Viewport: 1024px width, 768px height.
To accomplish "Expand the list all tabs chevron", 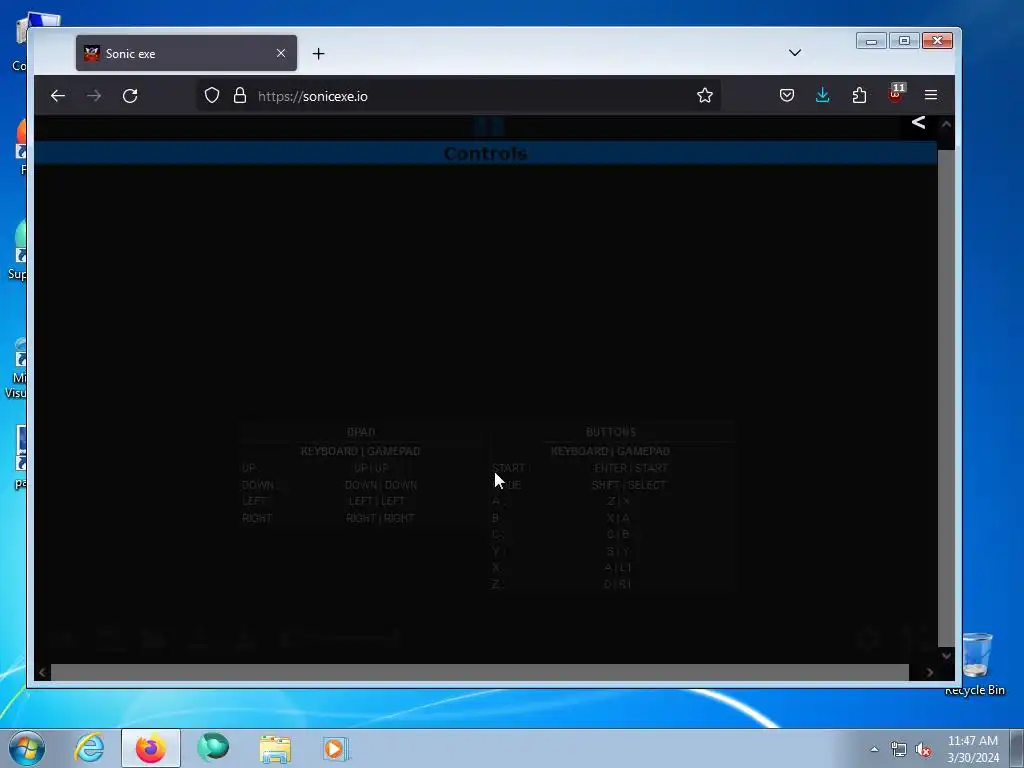I will pyautogui.click(x=795, y=52).
